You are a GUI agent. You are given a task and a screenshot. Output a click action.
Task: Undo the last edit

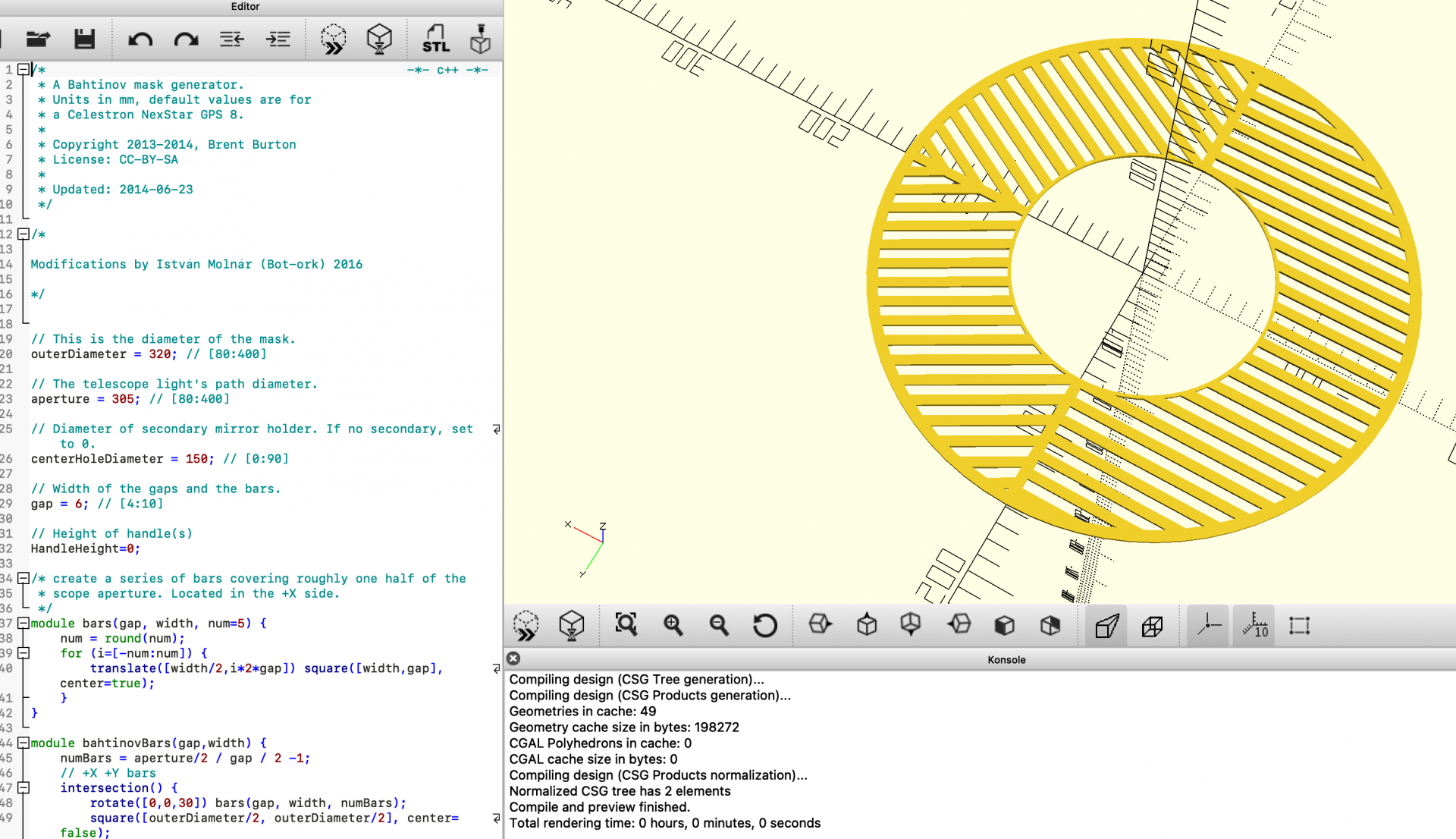[140, 39]
